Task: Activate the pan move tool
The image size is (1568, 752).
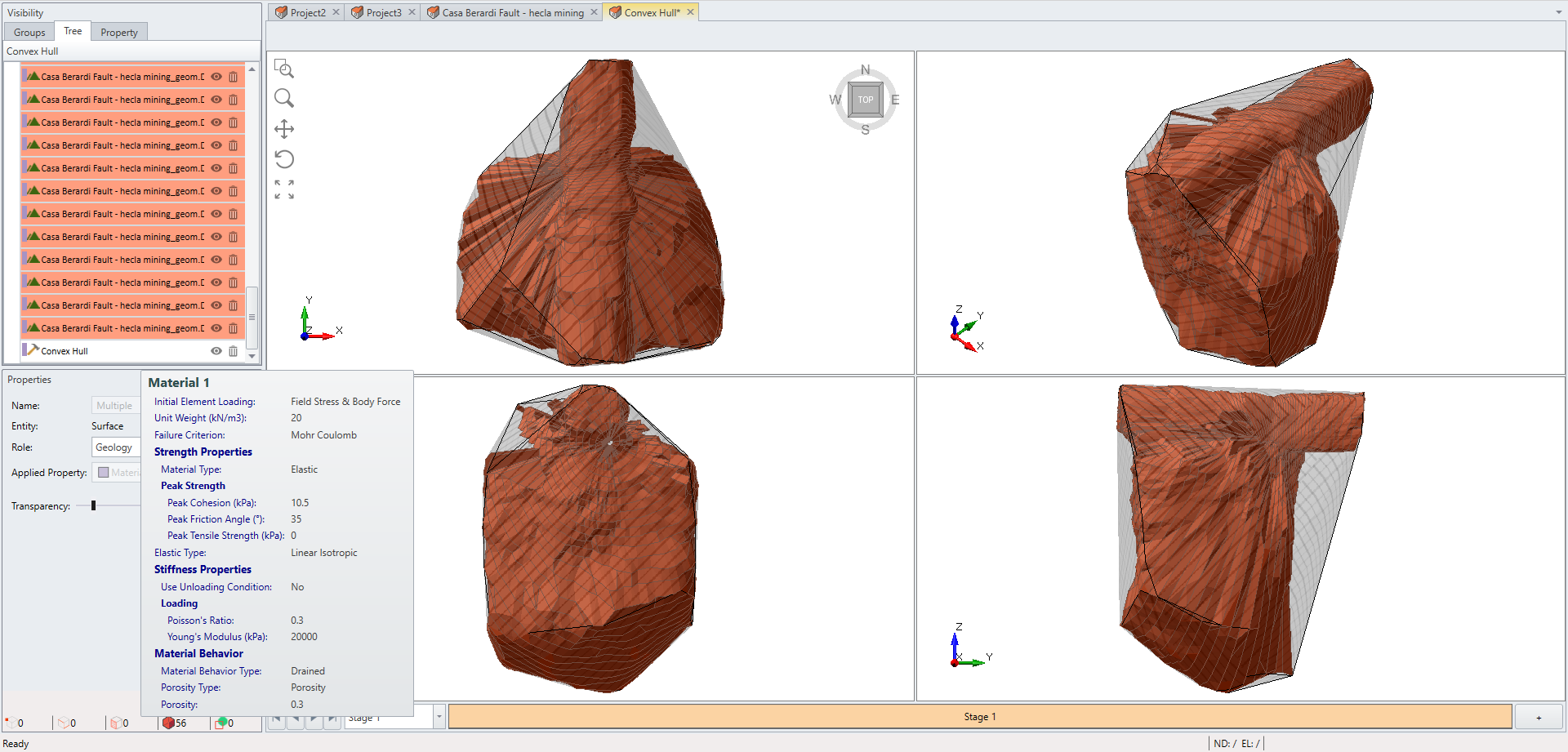Action: click(x=283, y=129)
